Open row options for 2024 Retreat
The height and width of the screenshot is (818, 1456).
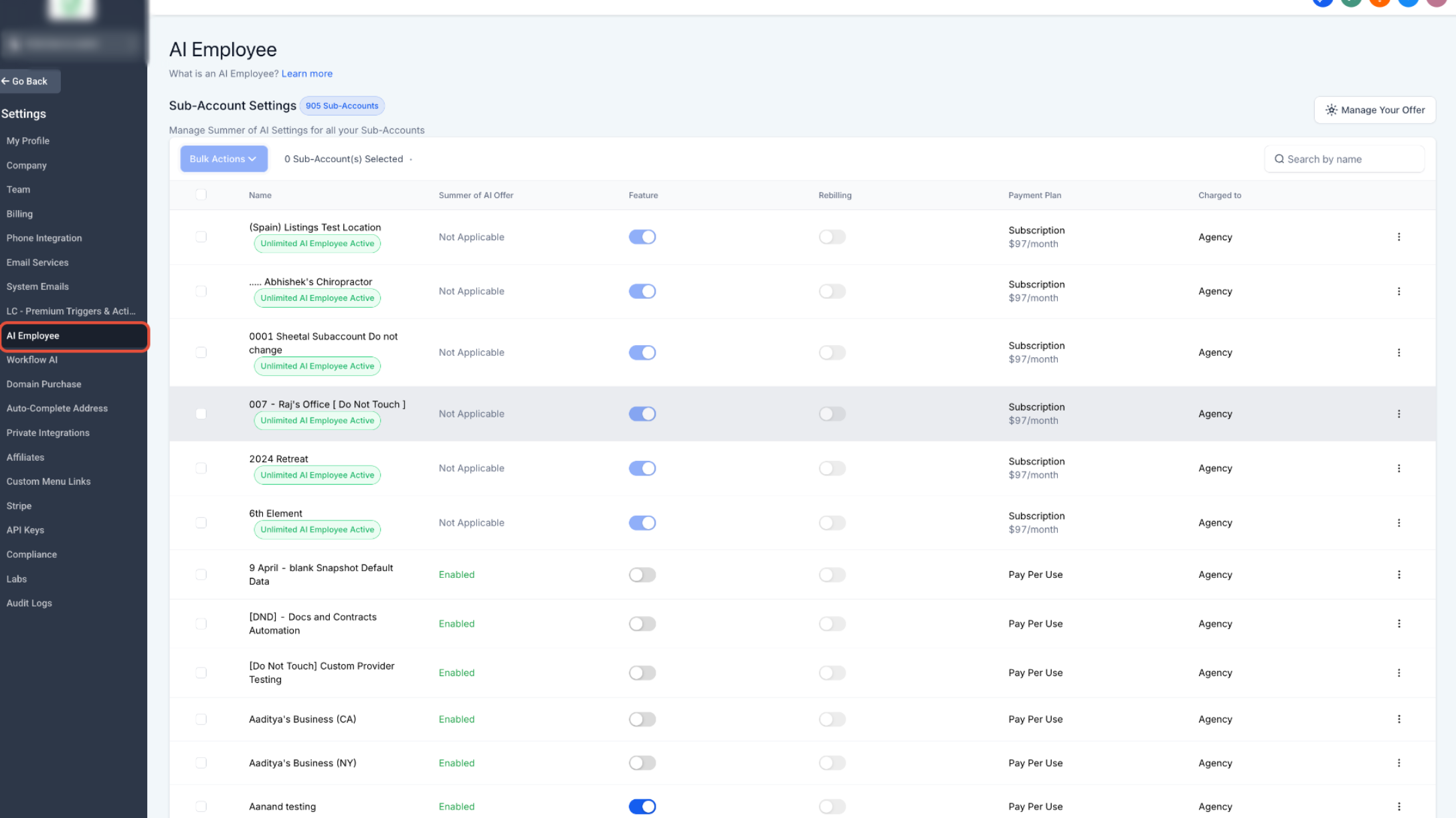[1398, 468]
